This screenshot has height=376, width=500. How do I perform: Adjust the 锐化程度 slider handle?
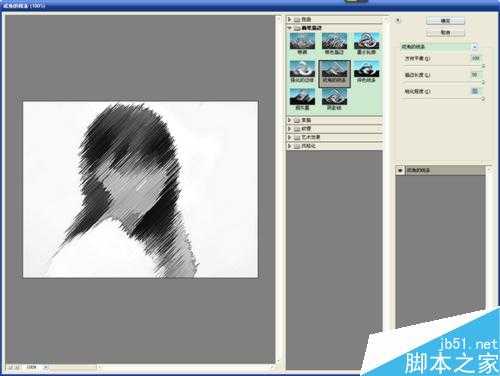point(483,99)
